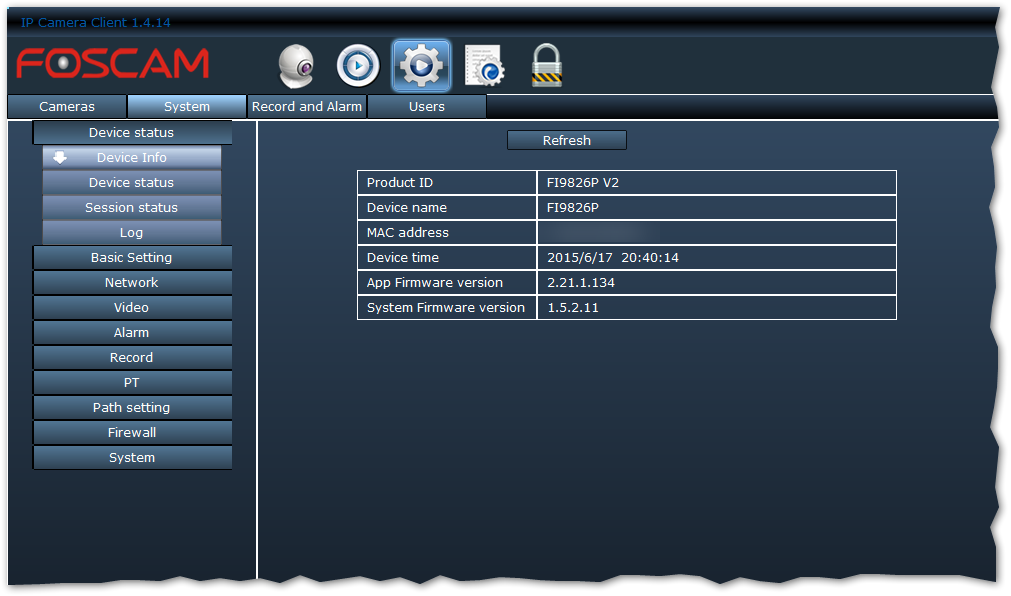The width and height of the screenshot is (1011, 596).
Task: Click the System Firmware version label
Action: [446, 308]
